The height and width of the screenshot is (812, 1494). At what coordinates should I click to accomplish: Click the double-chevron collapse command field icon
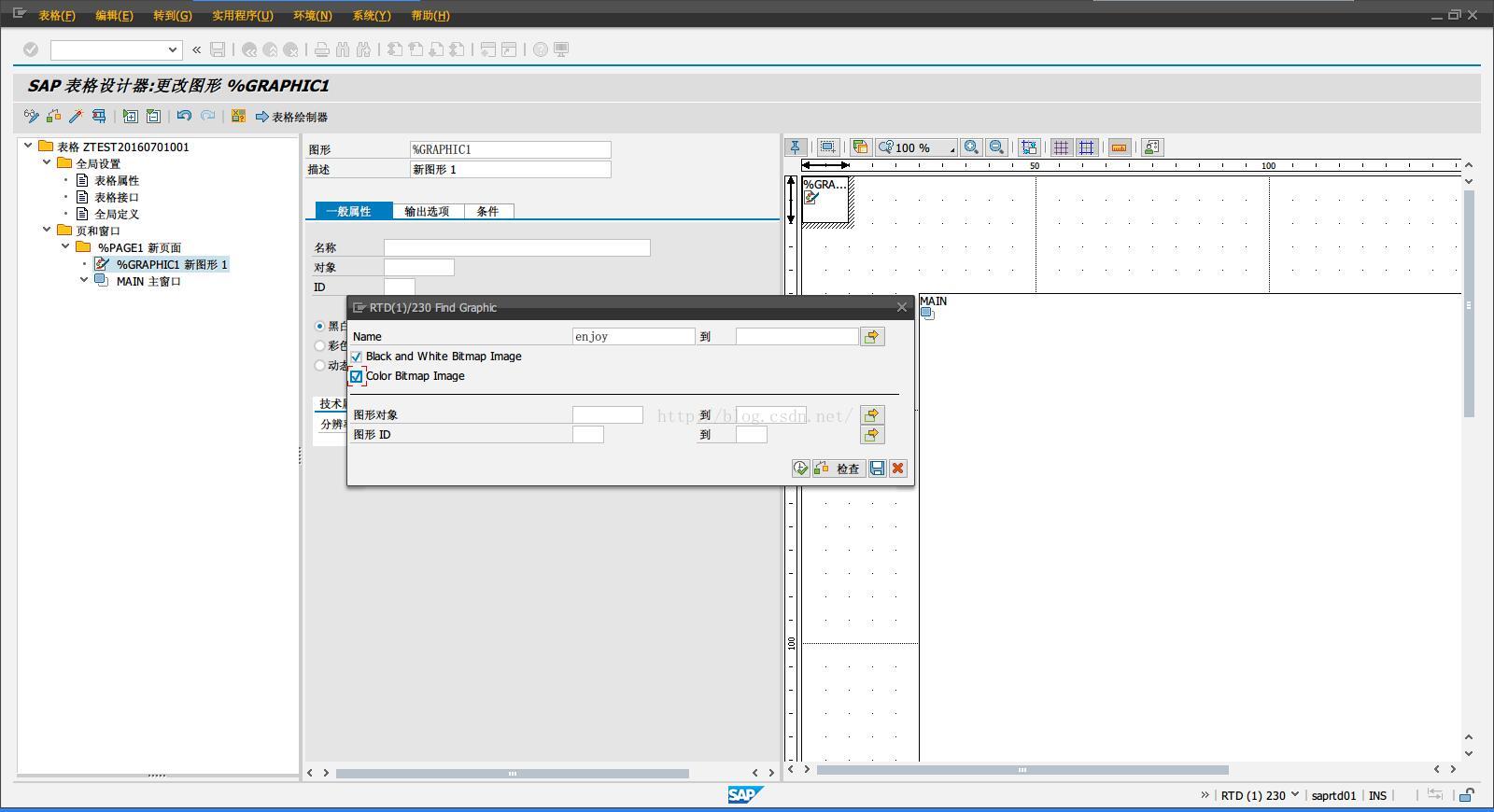(x=196, y=49)
